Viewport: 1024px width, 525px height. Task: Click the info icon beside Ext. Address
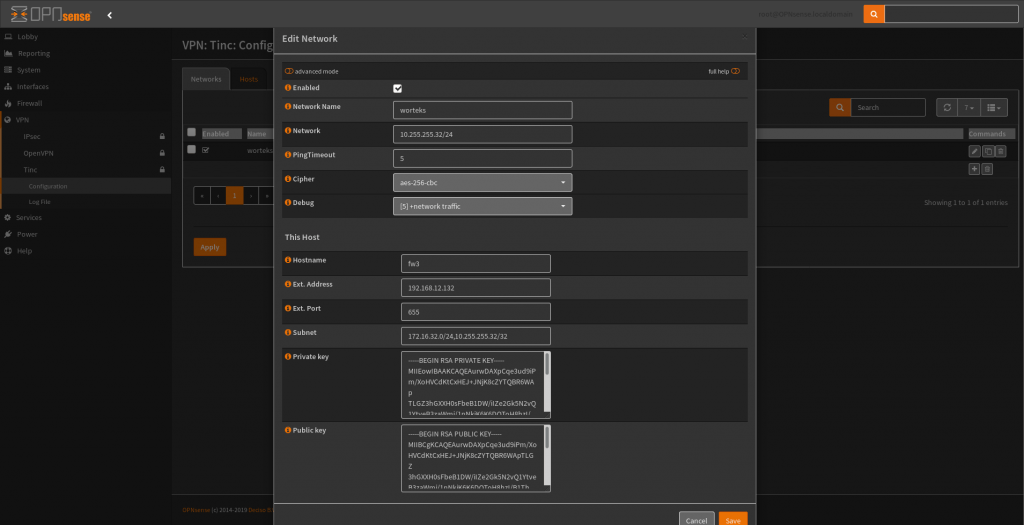pos(288,285)
